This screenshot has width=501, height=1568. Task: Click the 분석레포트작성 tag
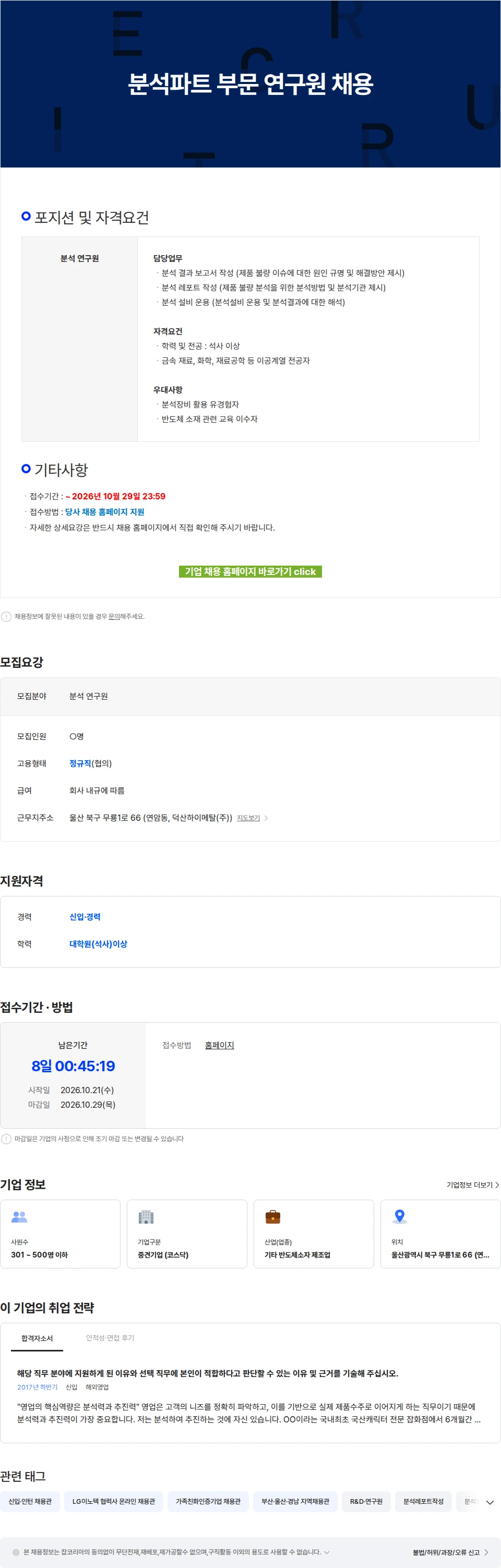[x=423, y=1502]
